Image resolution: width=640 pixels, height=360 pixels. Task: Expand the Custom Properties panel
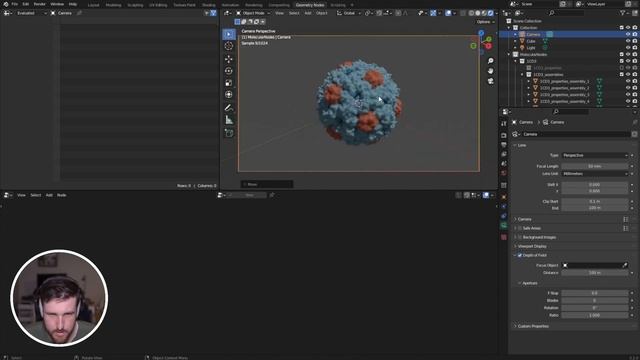click(x=533, y=326)
